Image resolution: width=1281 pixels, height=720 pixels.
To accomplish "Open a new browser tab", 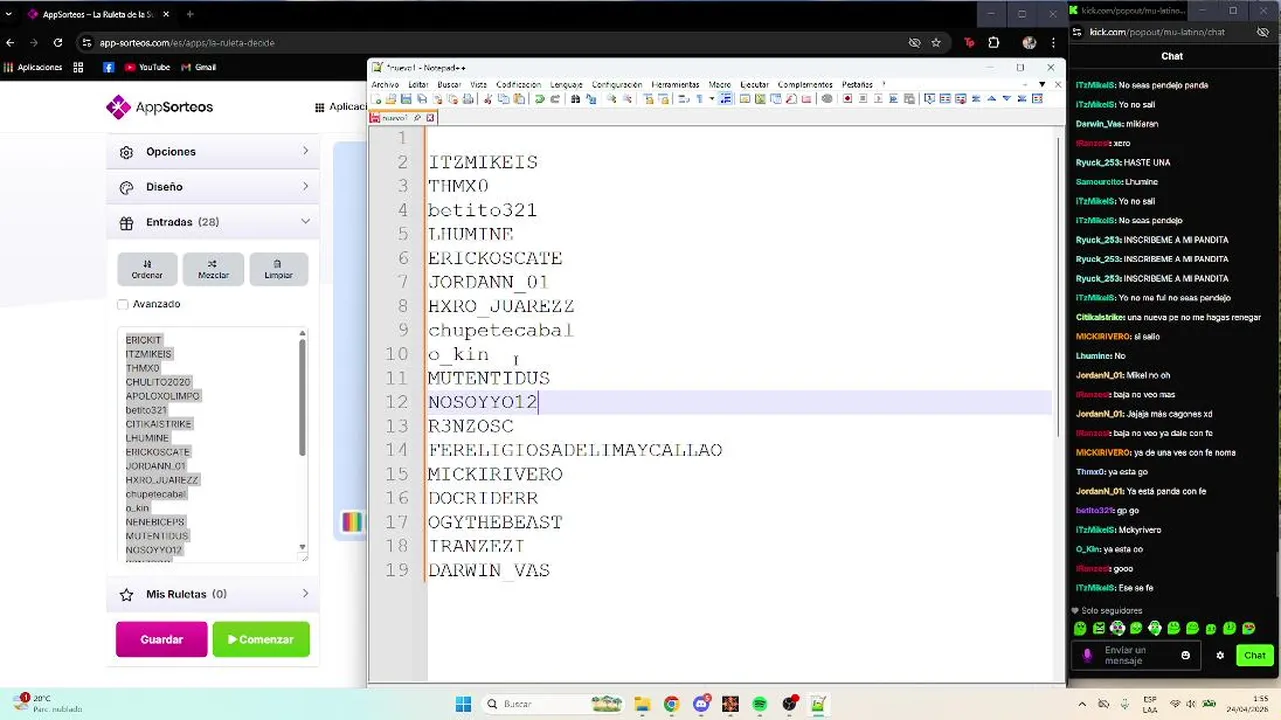I will click(x=190, y=14).
